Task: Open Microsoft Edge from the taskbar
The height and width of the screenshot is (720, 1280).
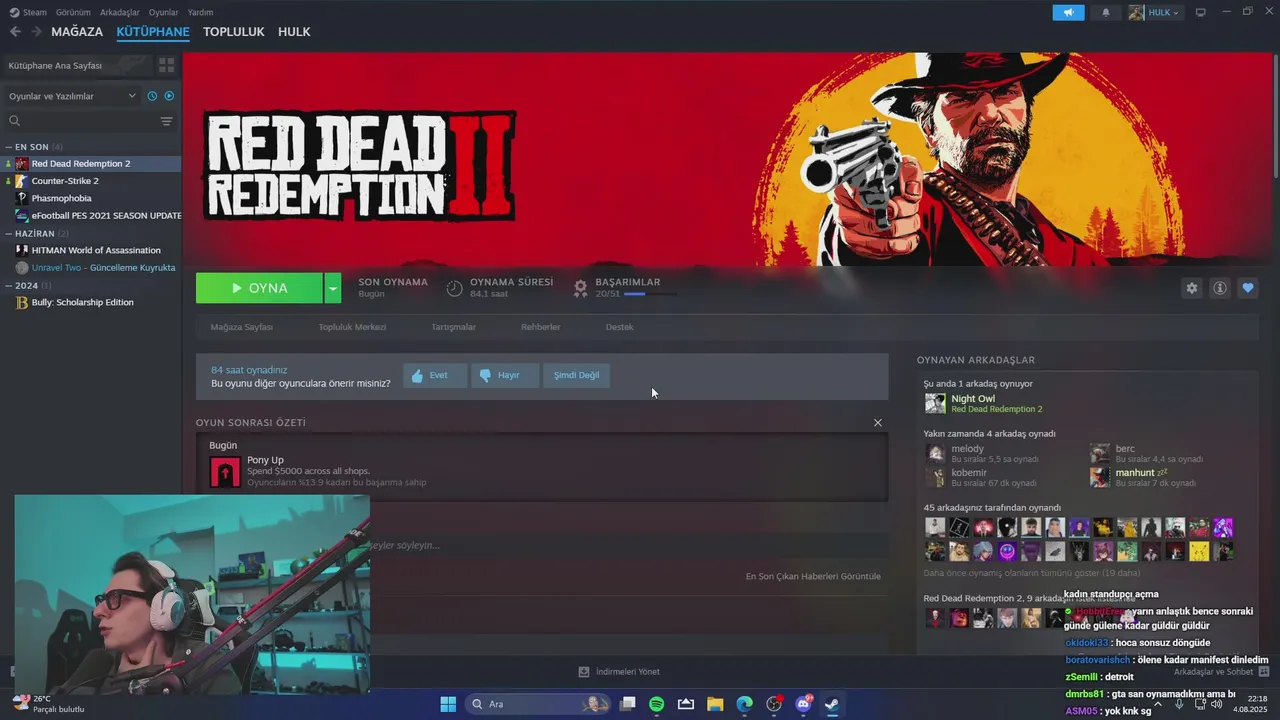Action: coord(744,704)
